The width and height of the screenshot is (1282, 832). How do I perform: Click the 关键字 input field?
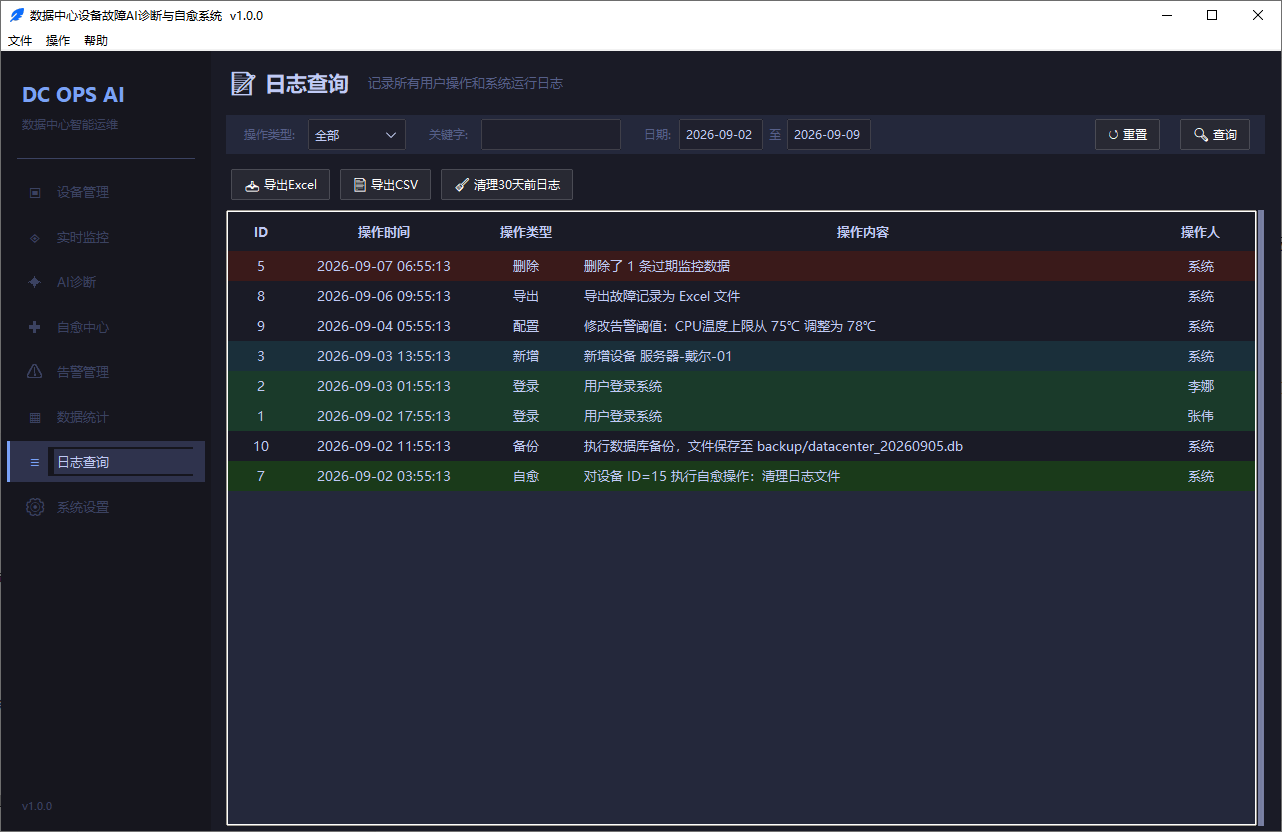(x=551, y=135)
